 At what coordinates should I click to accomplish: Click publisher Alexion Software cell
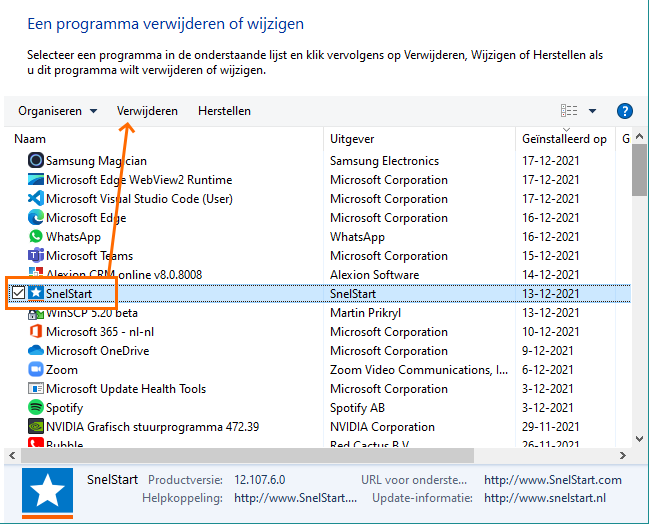click(374, 274)
